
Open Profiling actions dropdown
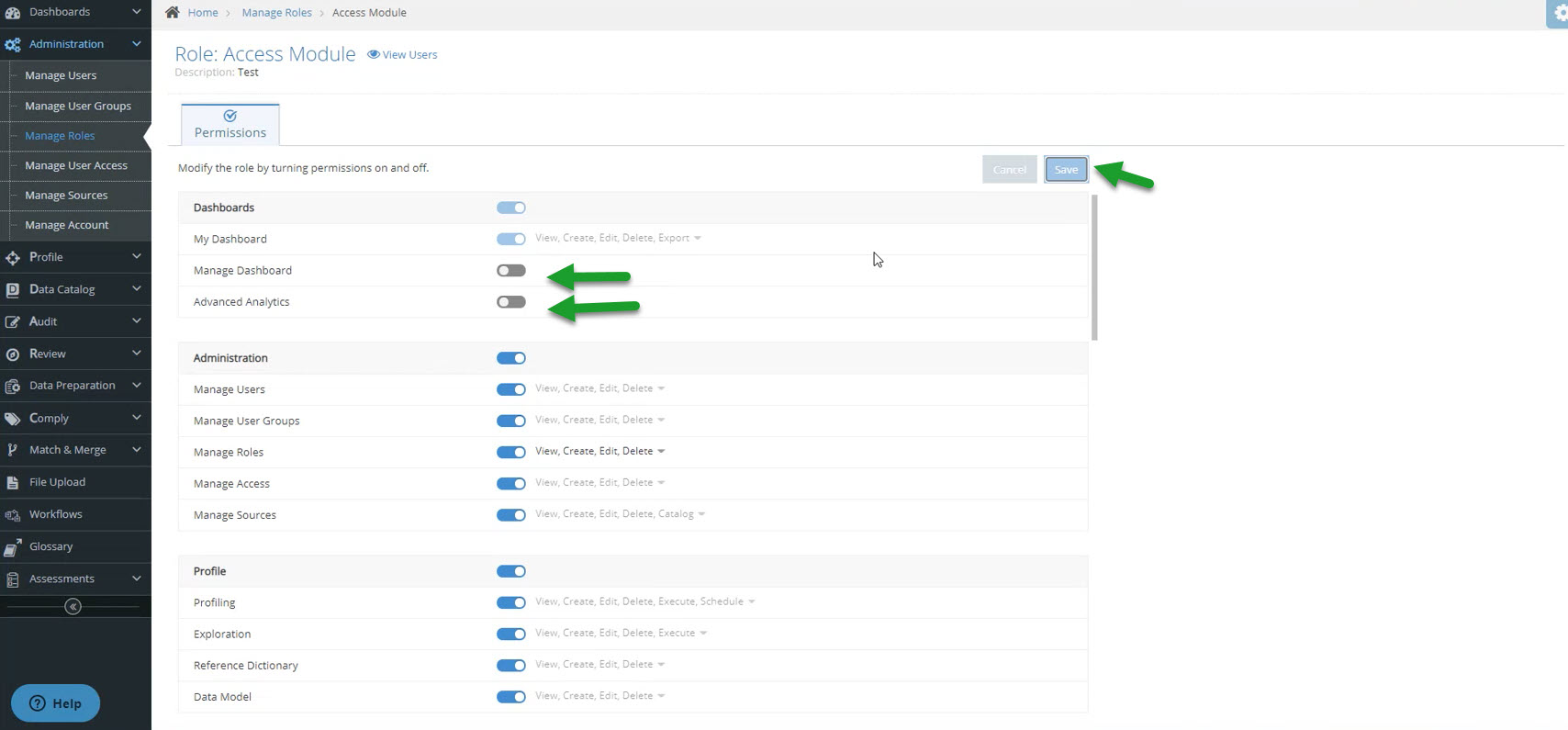tap(644, 601)
